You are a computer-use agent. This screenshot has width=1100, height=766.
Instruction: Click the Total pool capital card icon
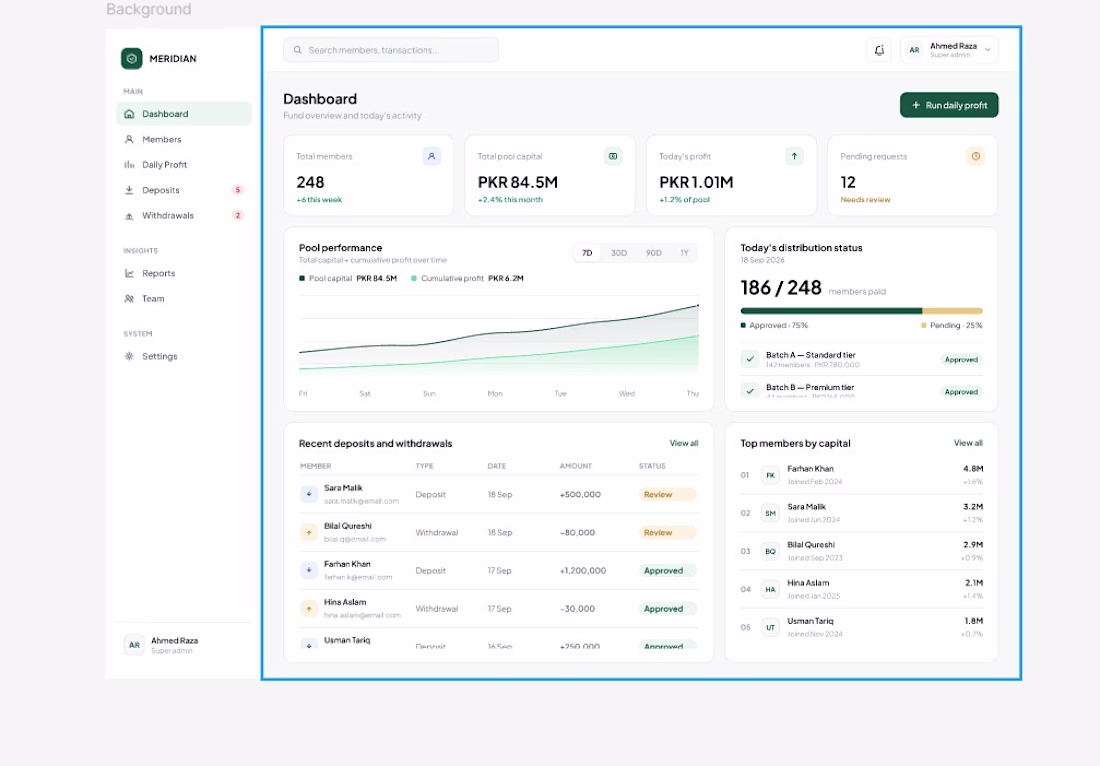[613, 156]
